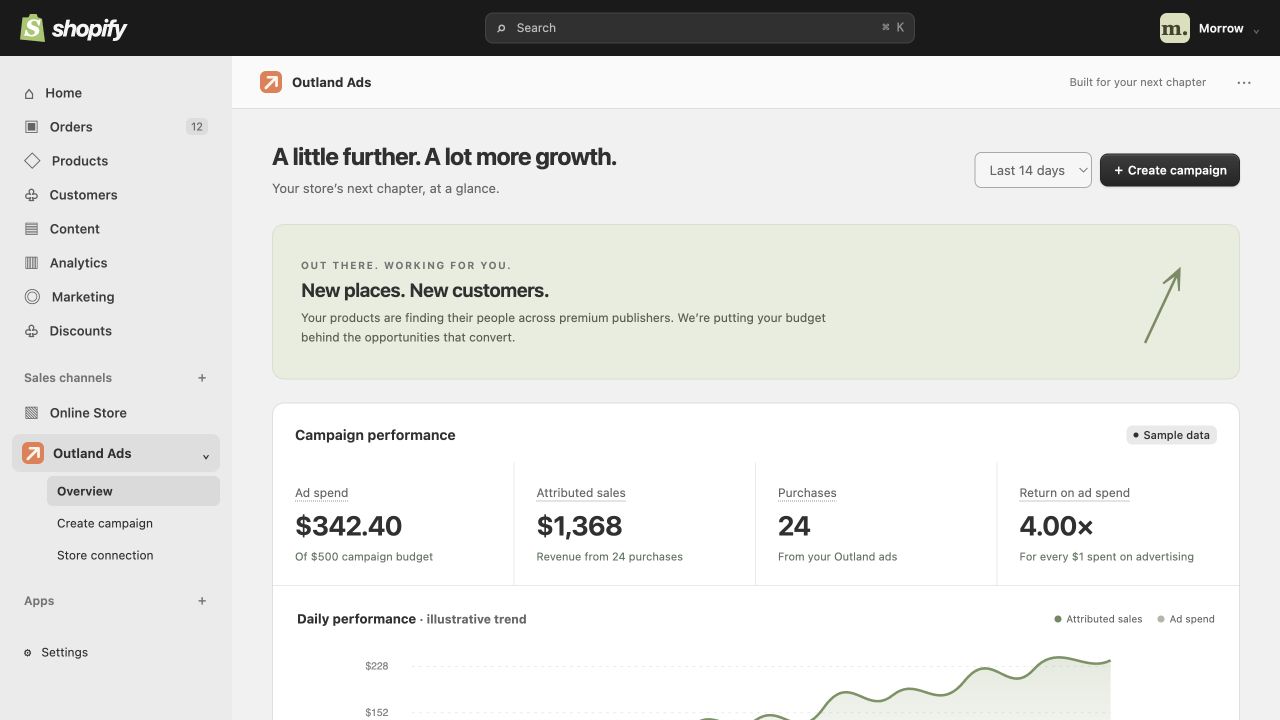
Task: Click the Sales channels section heading
Action: (68, 378)
